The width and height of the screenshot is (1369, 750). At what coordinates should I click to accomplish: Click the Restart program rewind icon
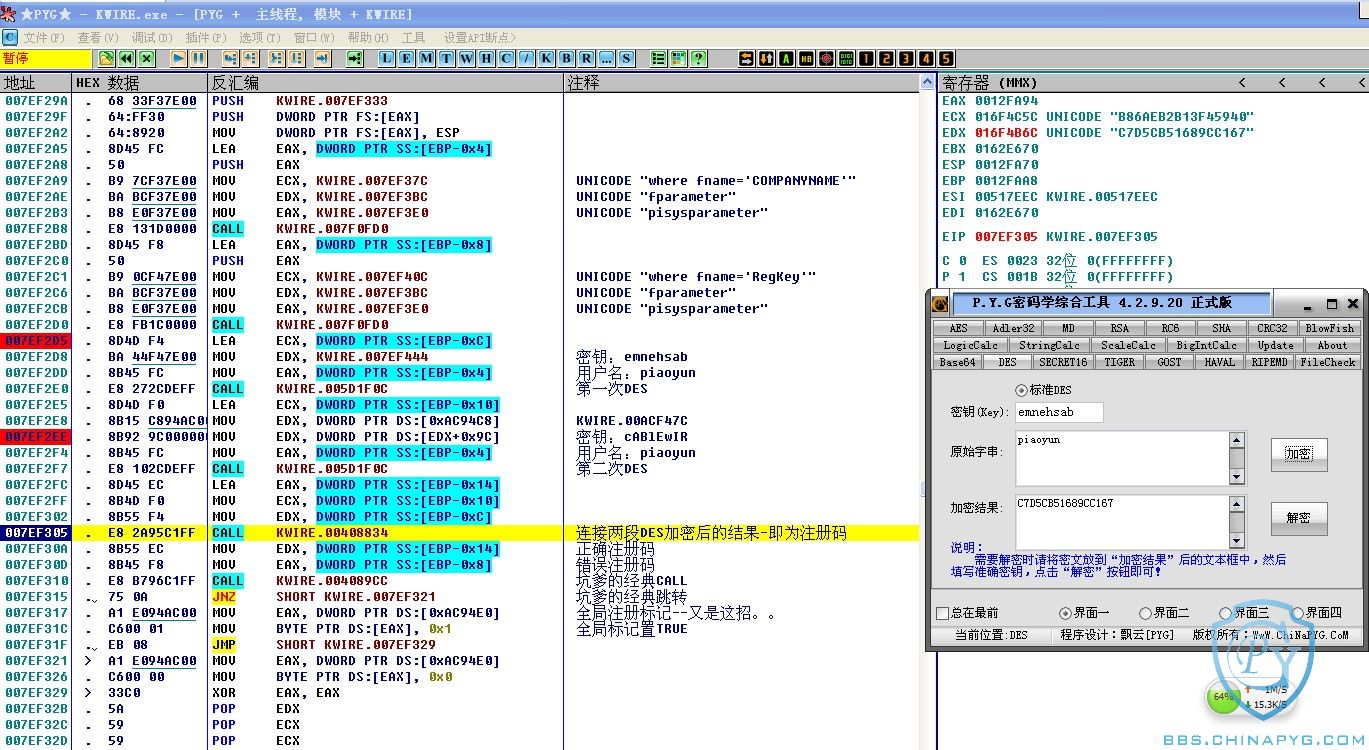126,58
